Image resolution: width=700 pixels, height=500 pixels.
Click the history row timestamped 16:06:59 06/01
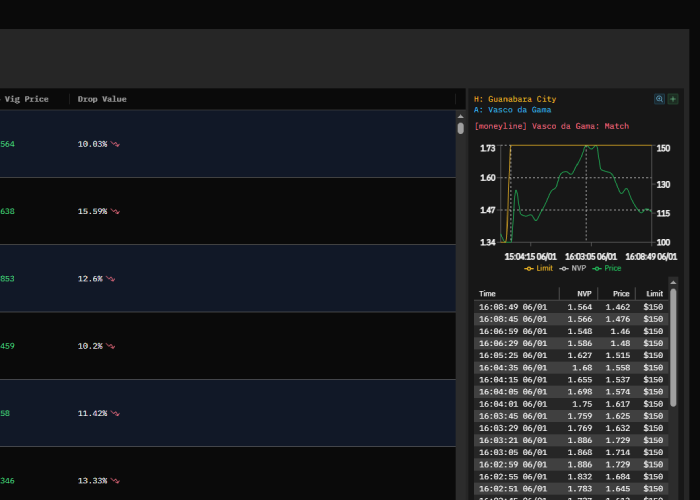click(x=571, y=331)
